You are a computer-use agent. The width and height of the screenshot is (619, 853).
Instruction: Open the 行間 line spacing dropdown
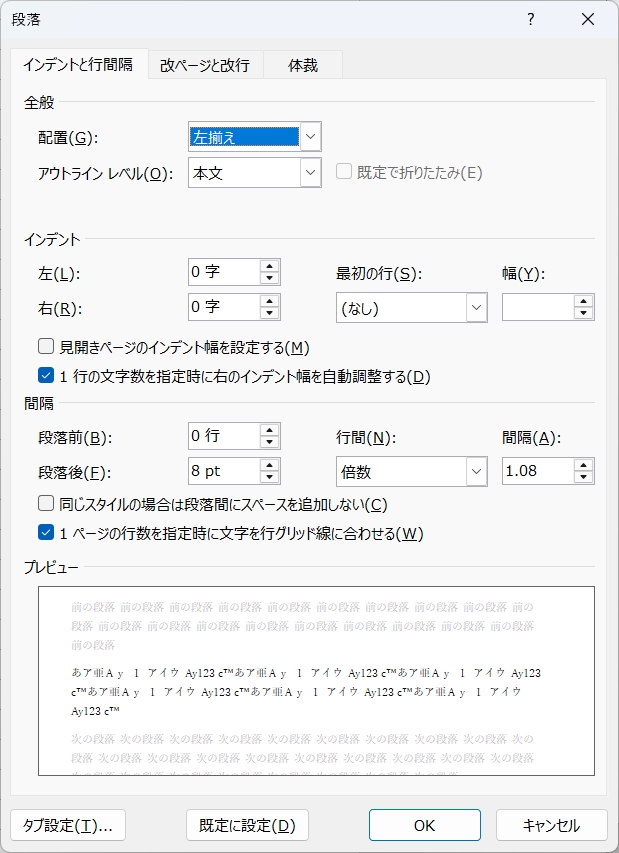[x=476, y=471]
